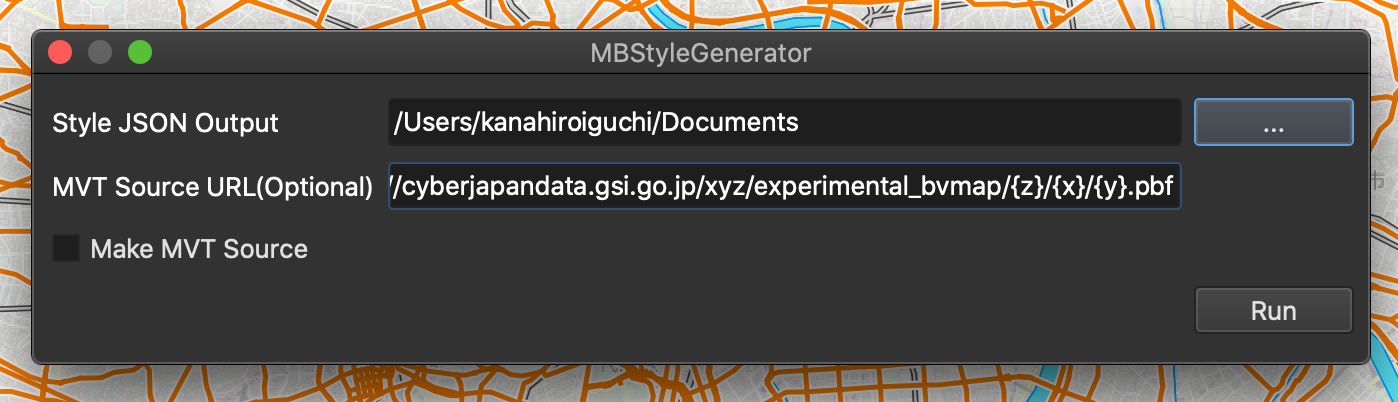1398x402 pixels.
Task: Click the Run button
Action: point(1273,311)
